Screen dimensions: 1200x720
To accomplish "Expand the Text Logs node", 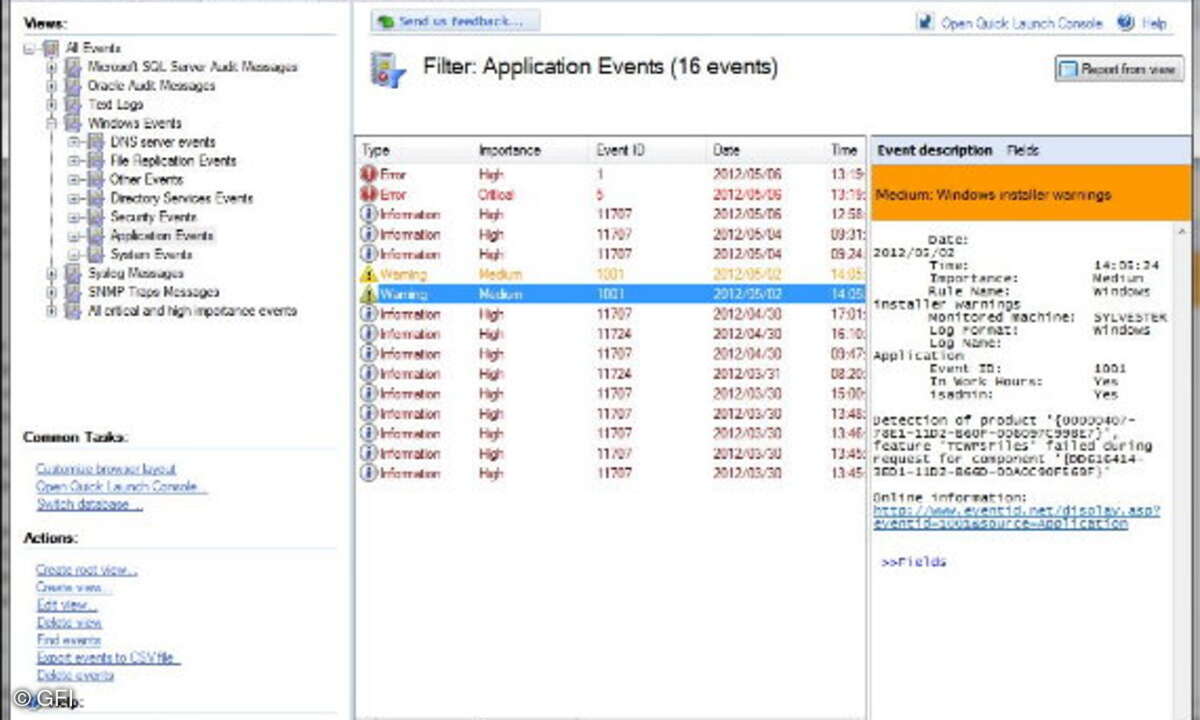I will tap(52, 104).
